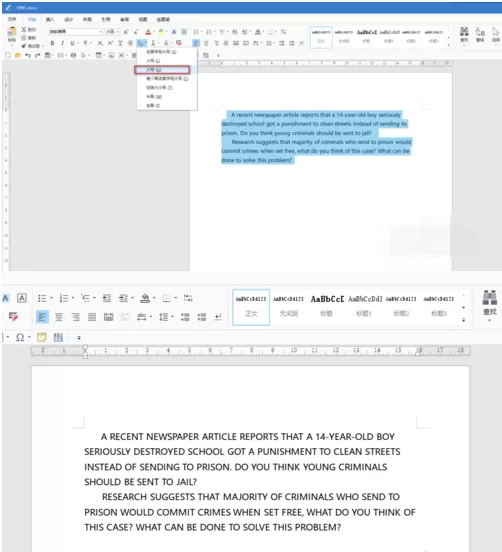Image resolution: width=502 pixels, height=552 pixels.
Task: Click the eraser clear-format icon in lower ribbon
Action: (13, 316)
